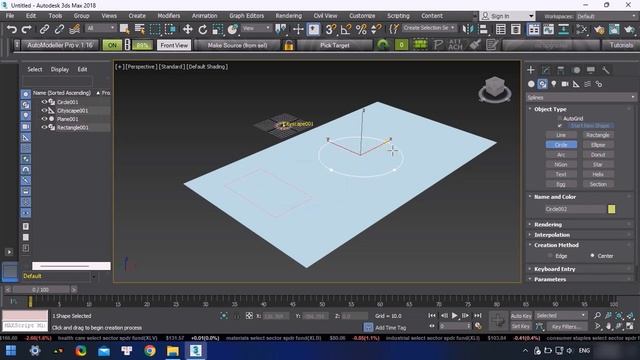
Task: Open the Utilities panel wrench tab
Action: tap(606, 70)
